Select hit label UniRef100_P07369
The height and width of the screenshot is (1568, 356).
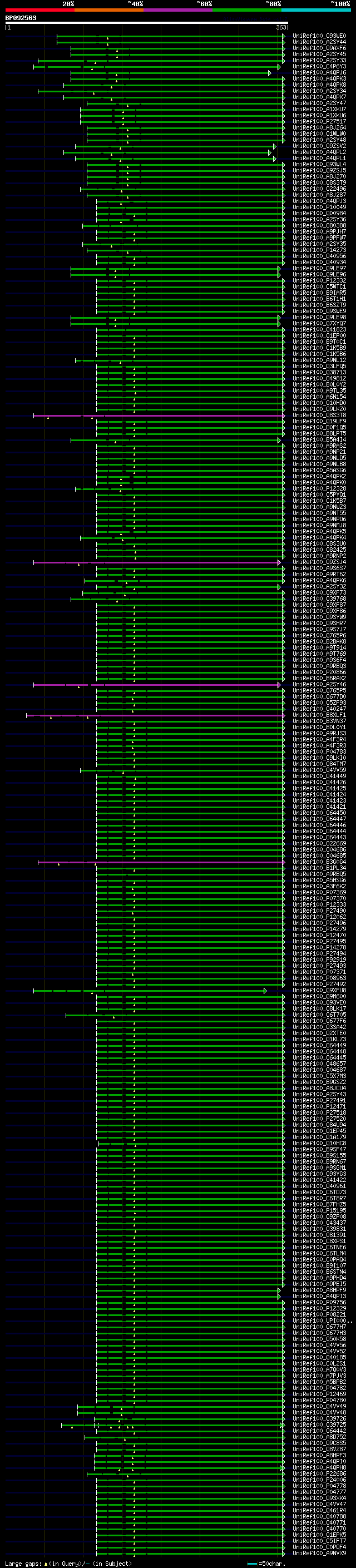(x=319, y=892)
